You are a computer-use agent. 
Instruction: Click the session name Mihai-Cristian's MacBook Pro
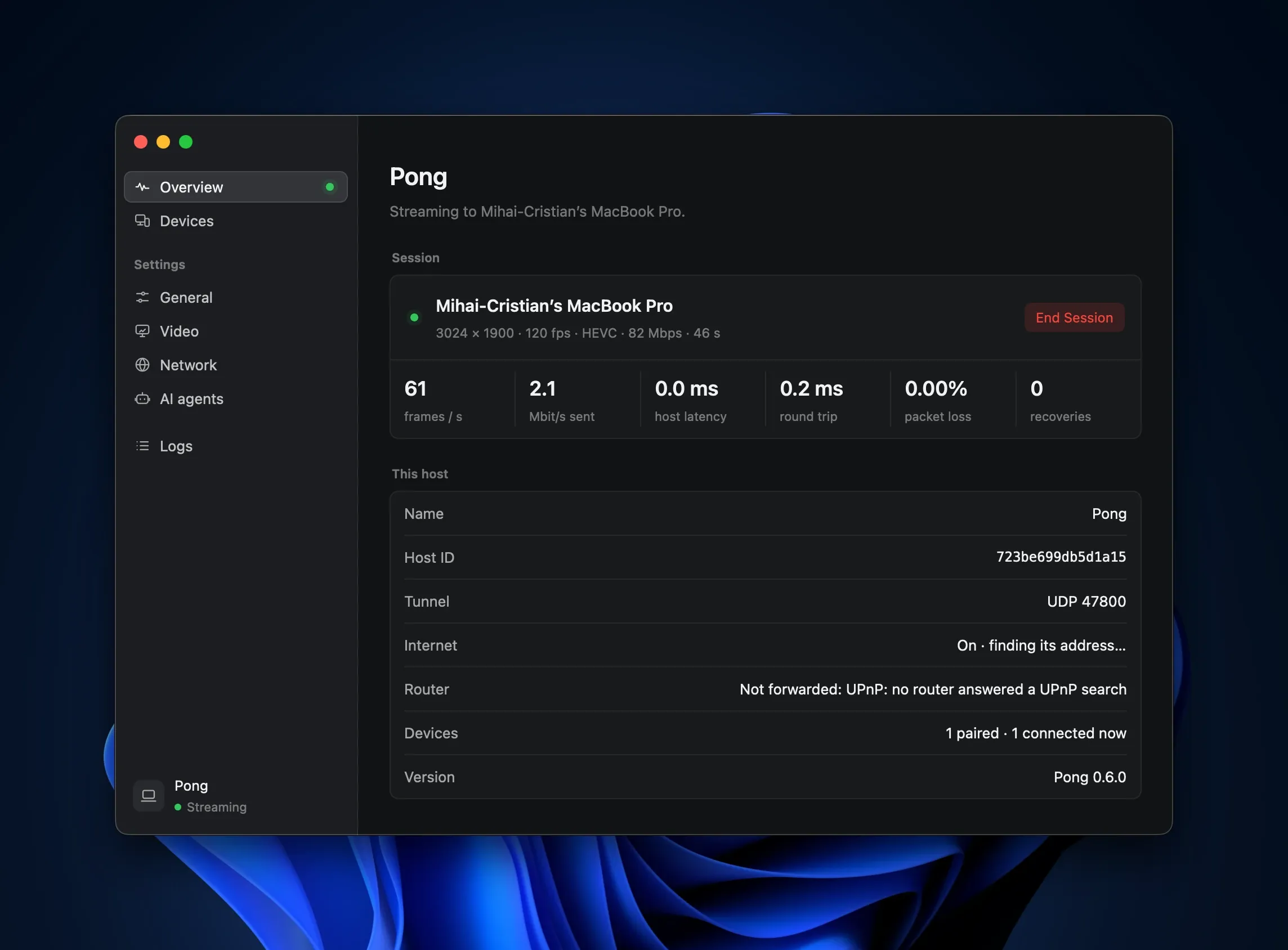(x=554, y=306)
